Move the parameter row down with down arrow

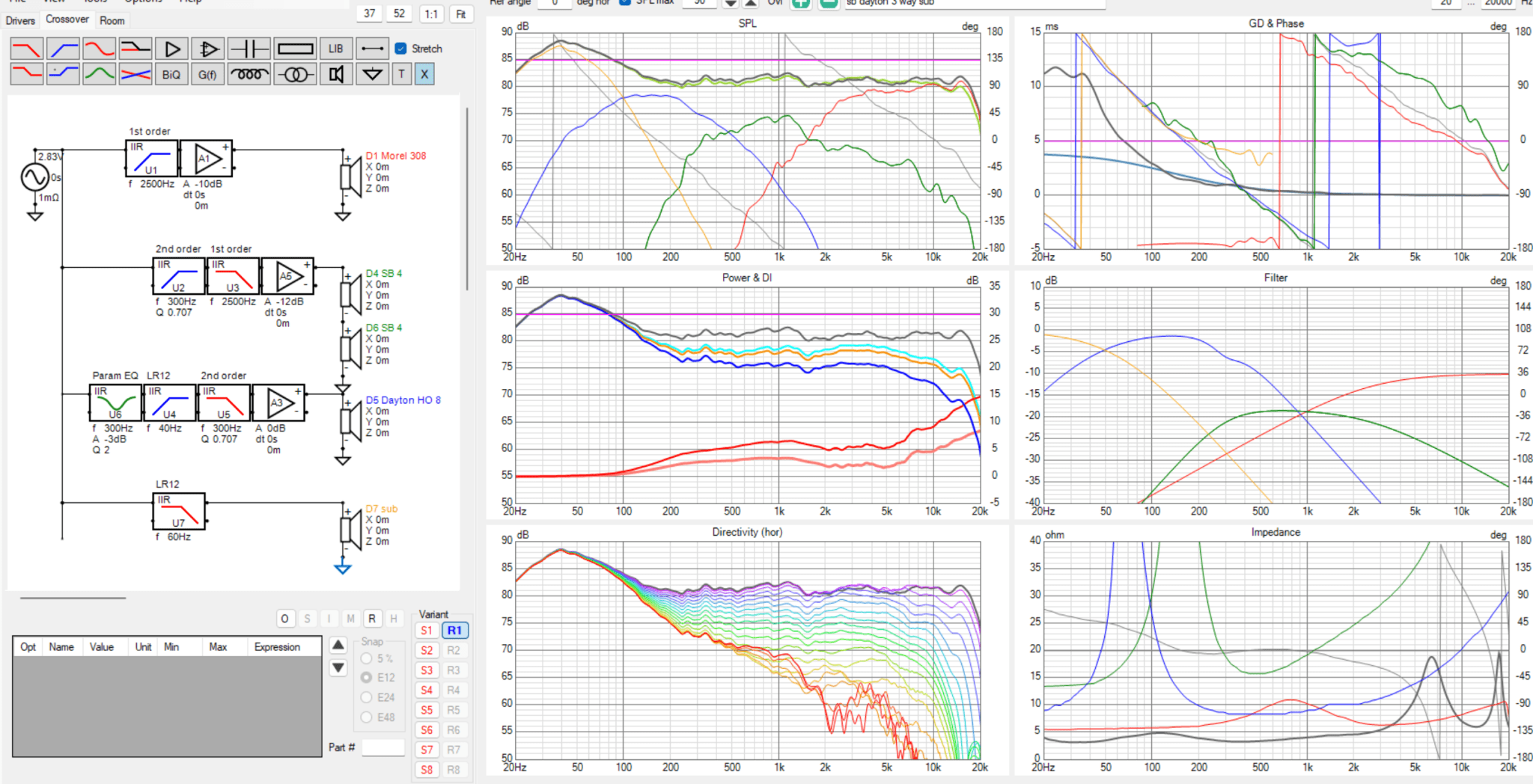coord(338,667)
